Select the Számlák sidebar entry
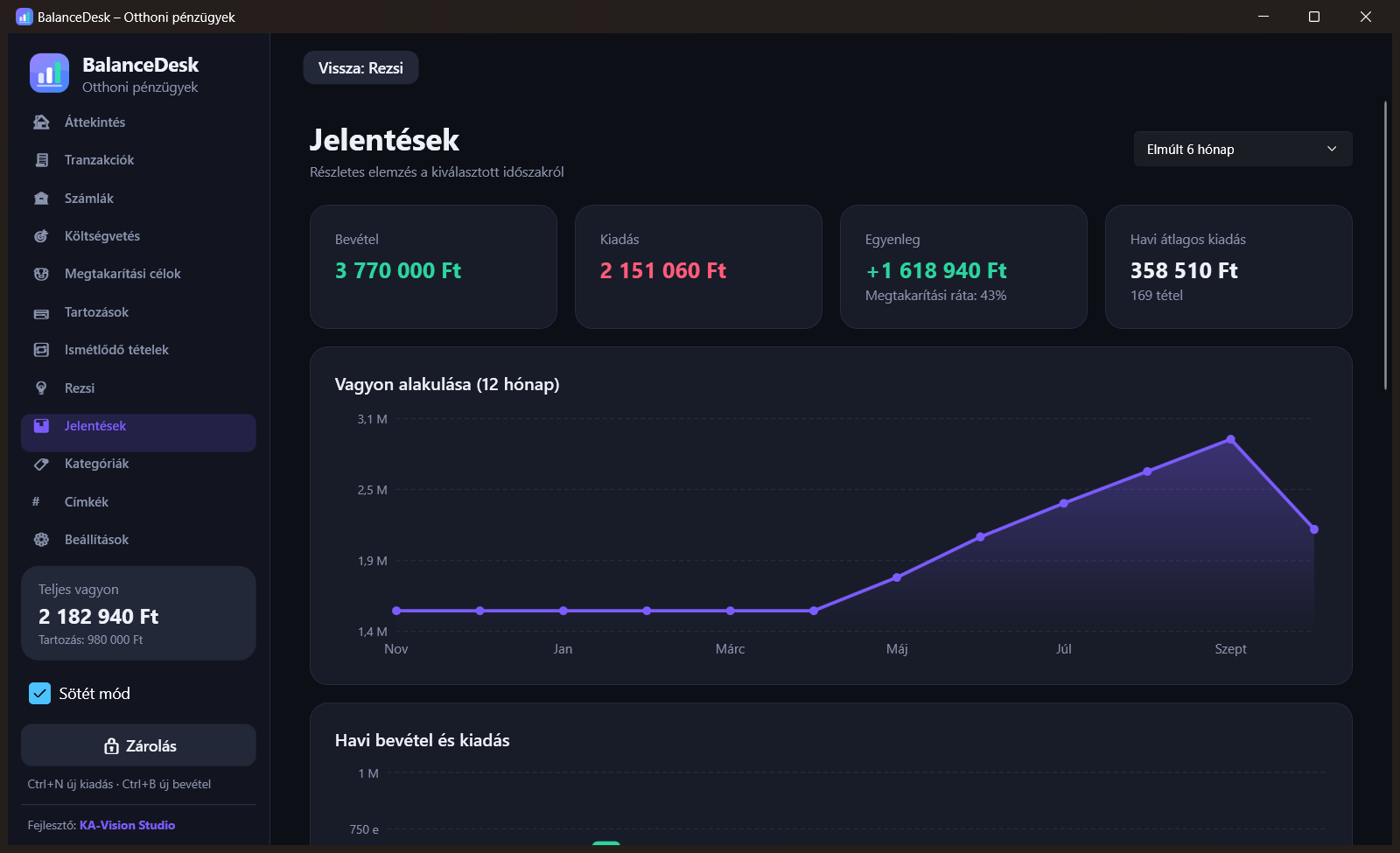 point(138,199)
